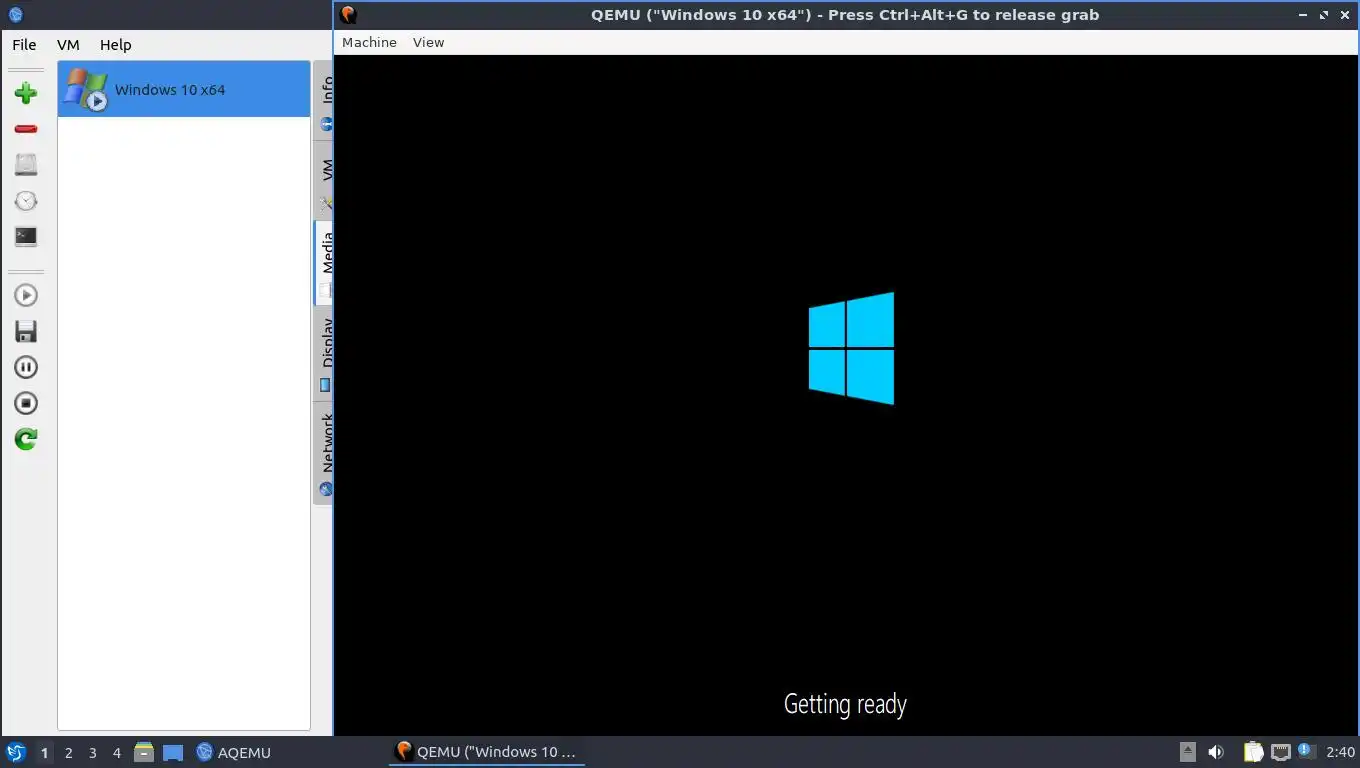Switch to the Info vertical tab
The width and height of the screenshot is (1360, 768).
coord(324,100)
